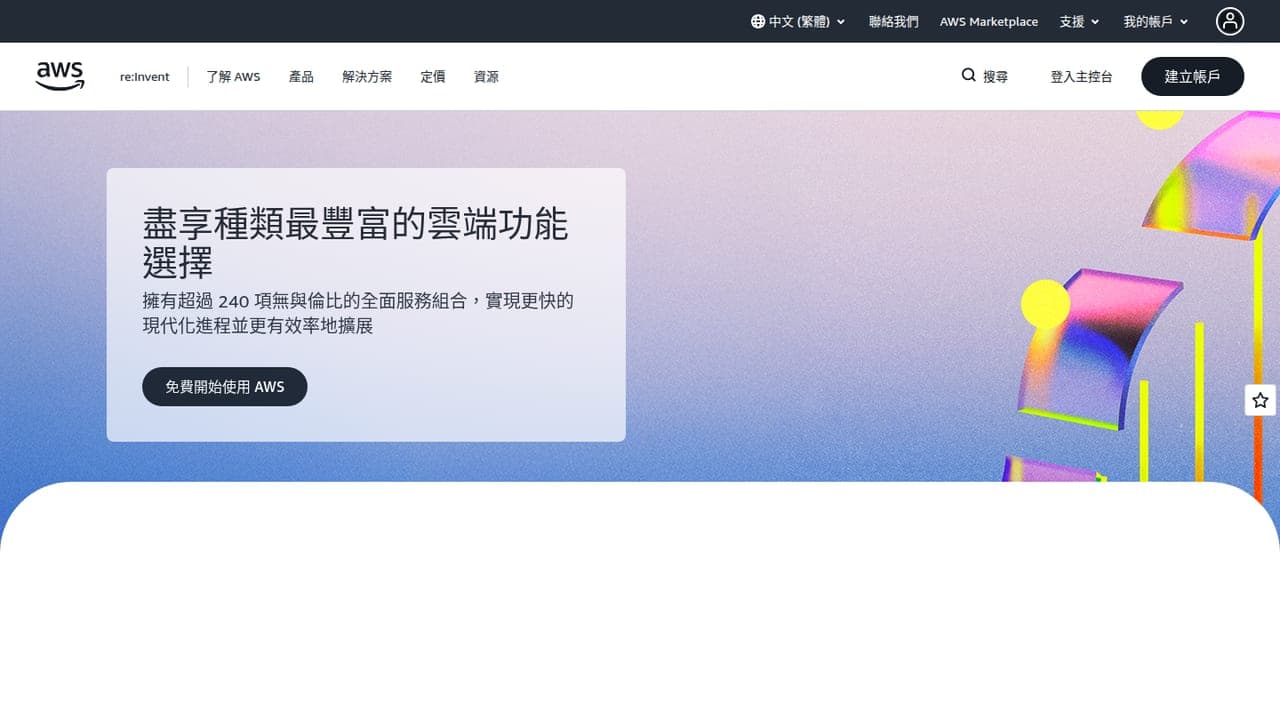Screen dimensions: 1280x720
Task: Click the headline 盡享種類最豐富的雲端功能選擇
Action: [x=356, y=243]
